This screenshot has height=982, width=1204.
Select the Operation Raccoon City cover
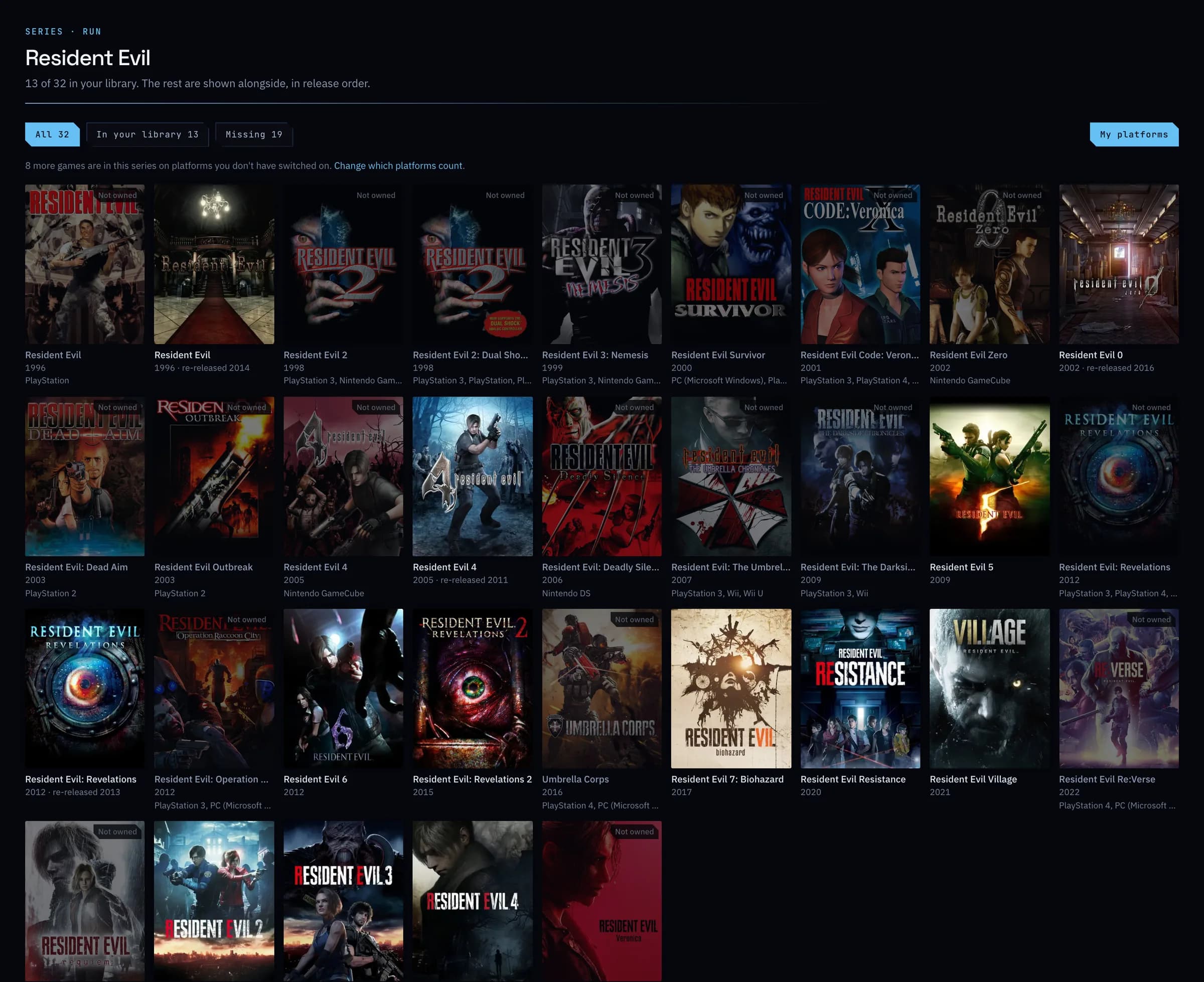214,689
